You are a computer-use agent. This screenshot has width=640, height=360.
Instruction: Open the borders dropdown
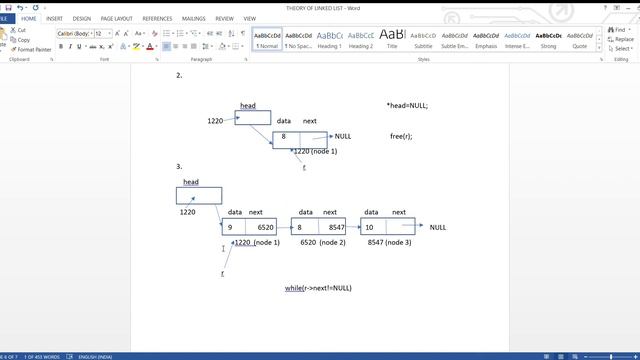[242, 47]
